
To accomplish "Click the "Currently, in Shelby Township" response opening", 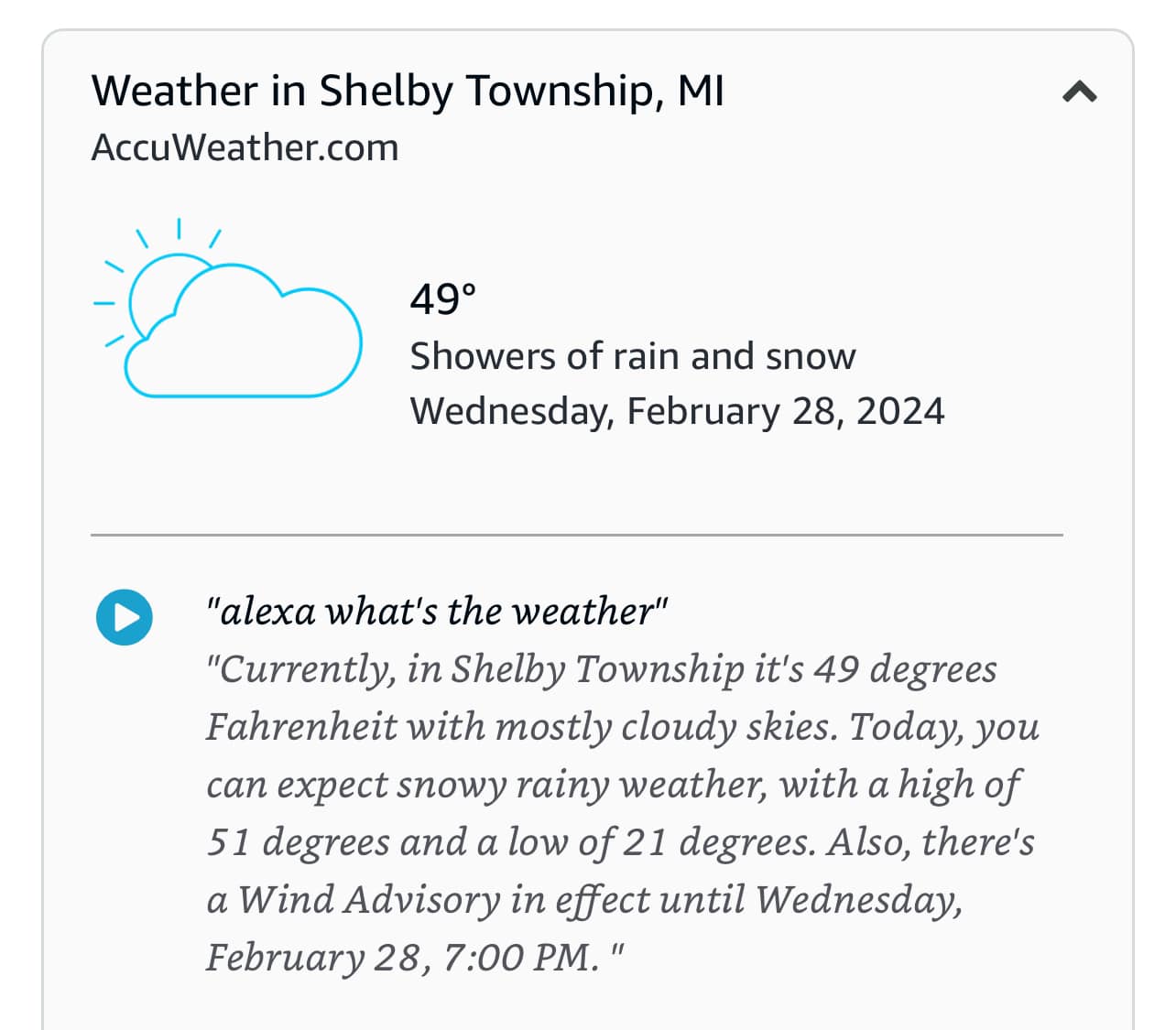I will [x=475, y=669].
